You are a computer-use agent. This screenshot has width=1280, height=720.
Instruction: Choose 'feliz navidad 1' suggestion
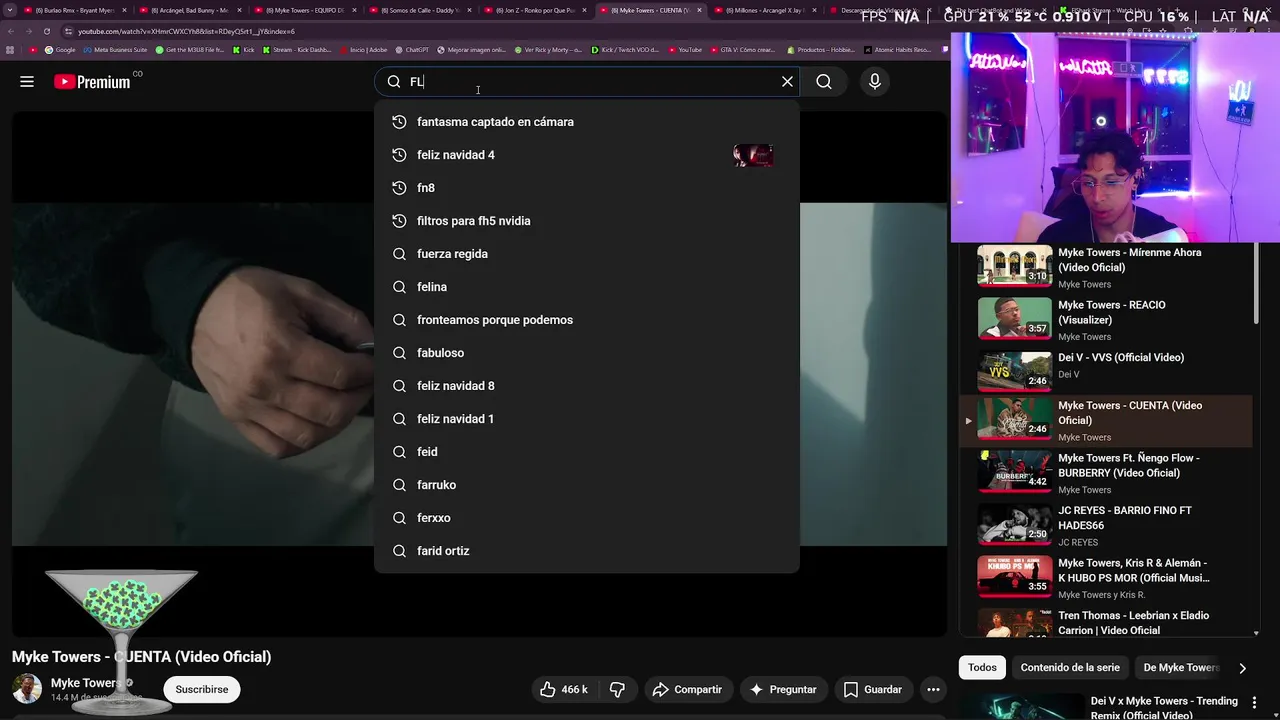[587, 419]
